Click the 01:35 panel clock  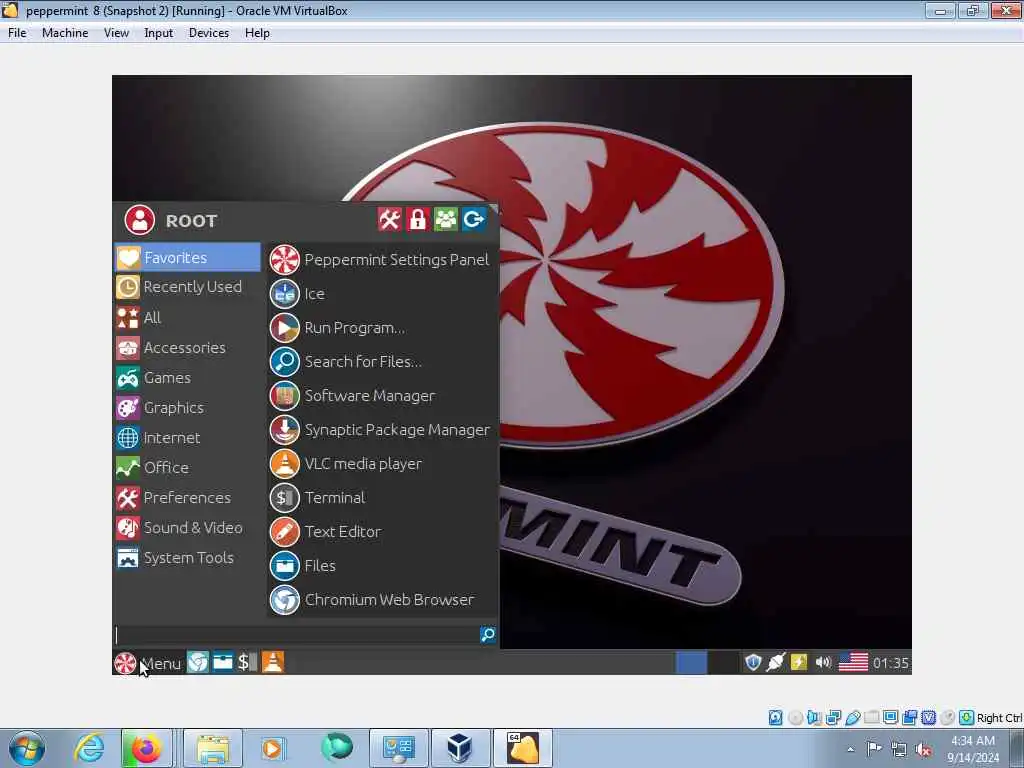pyautogui.click(x=891, y=663)
